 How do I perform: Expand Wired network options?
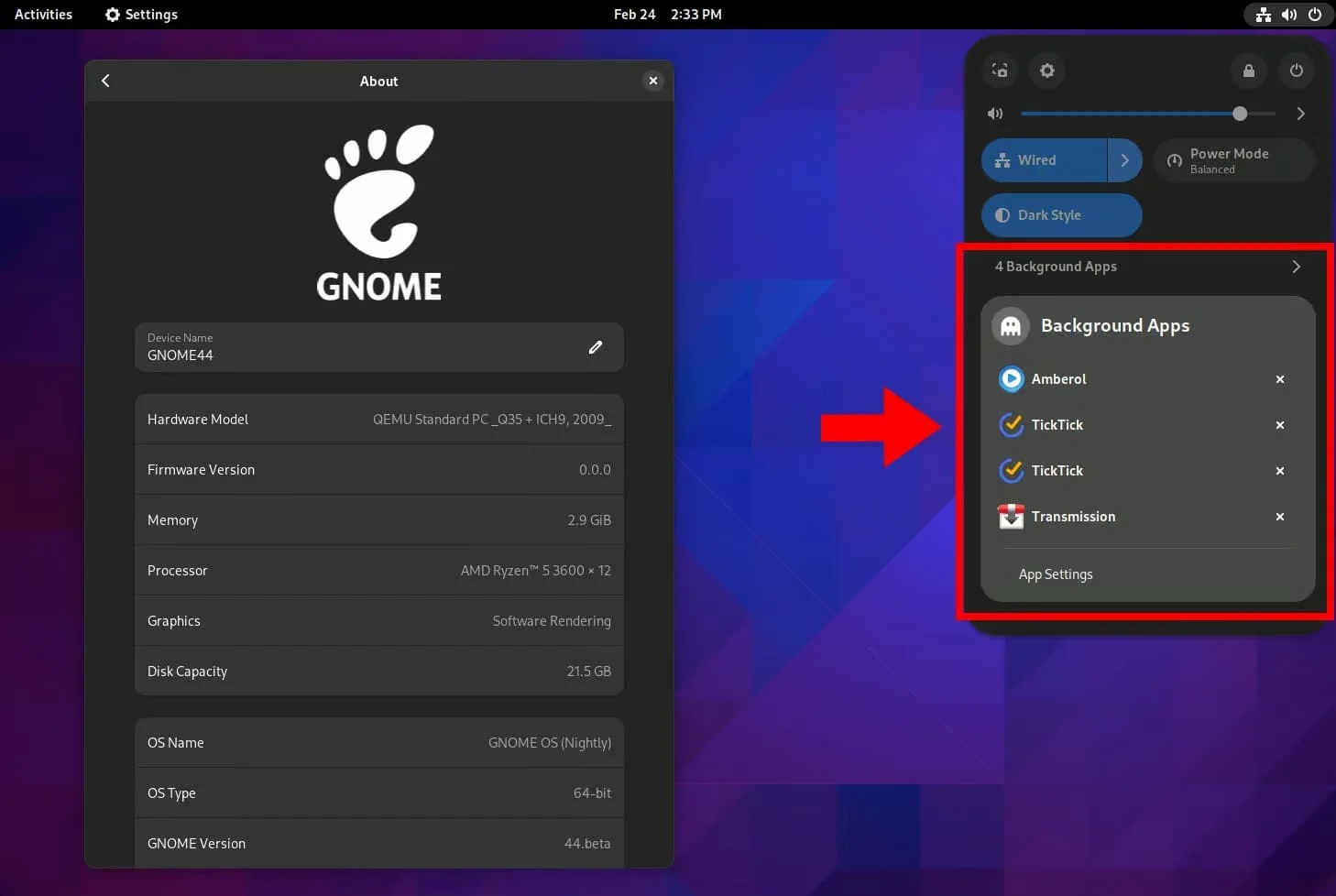(1125, 159)
